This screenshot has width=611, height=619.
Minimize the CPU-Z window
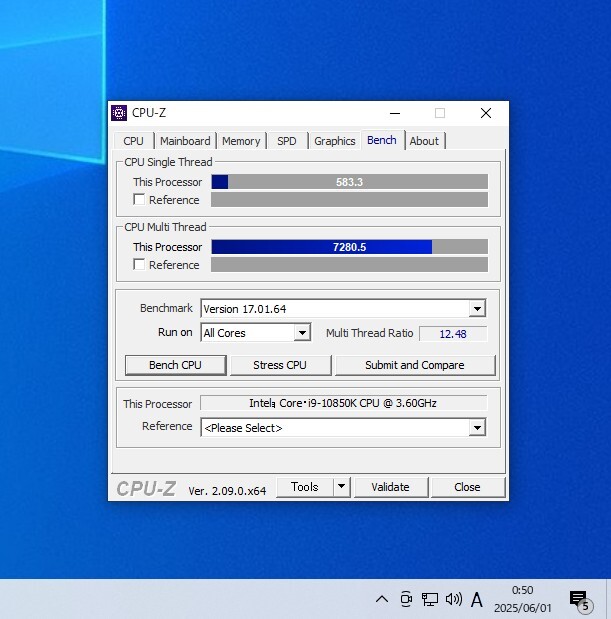tap(395, 113)
